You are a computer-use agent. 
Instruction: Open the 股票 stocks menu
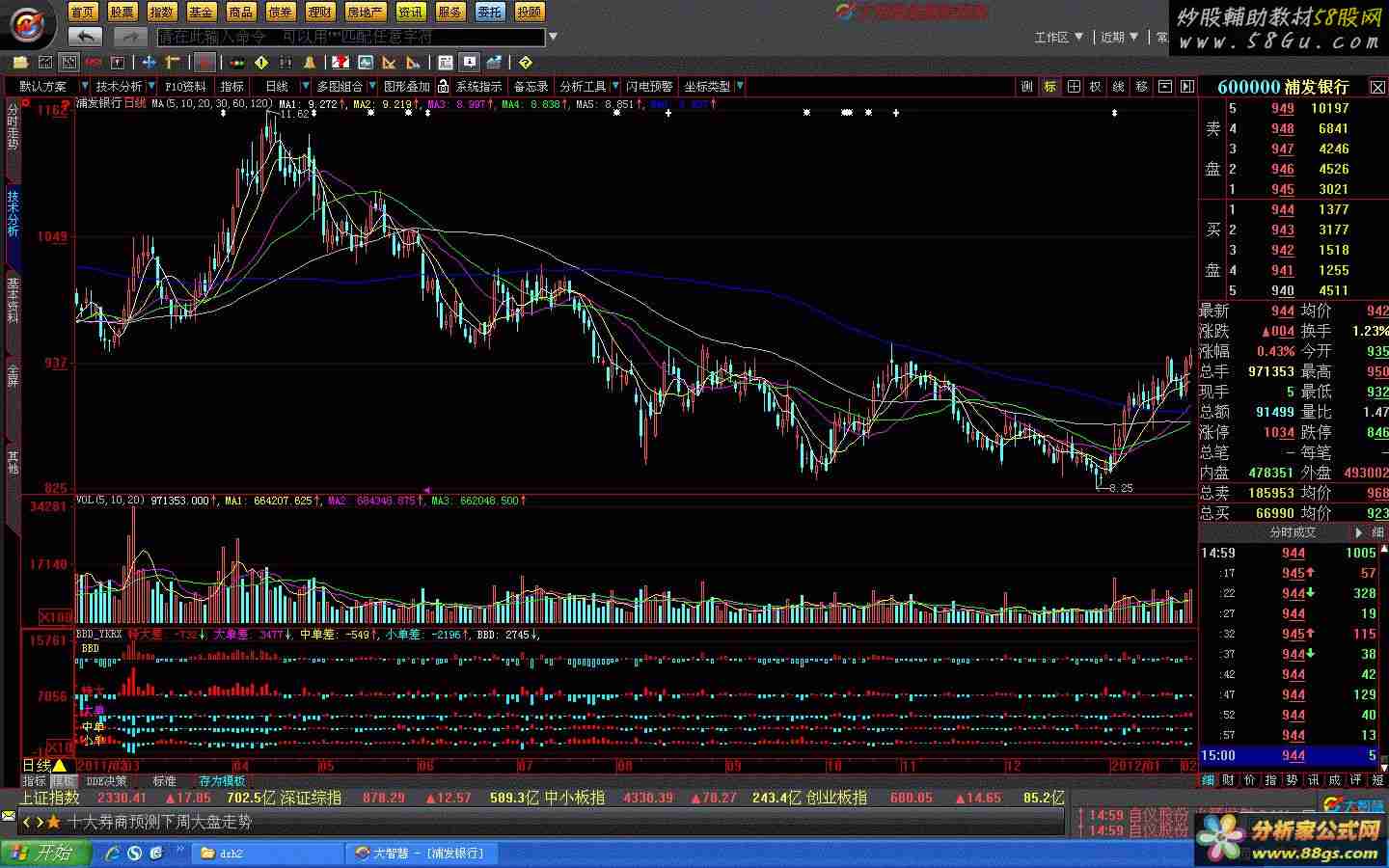tap(123, 12)
